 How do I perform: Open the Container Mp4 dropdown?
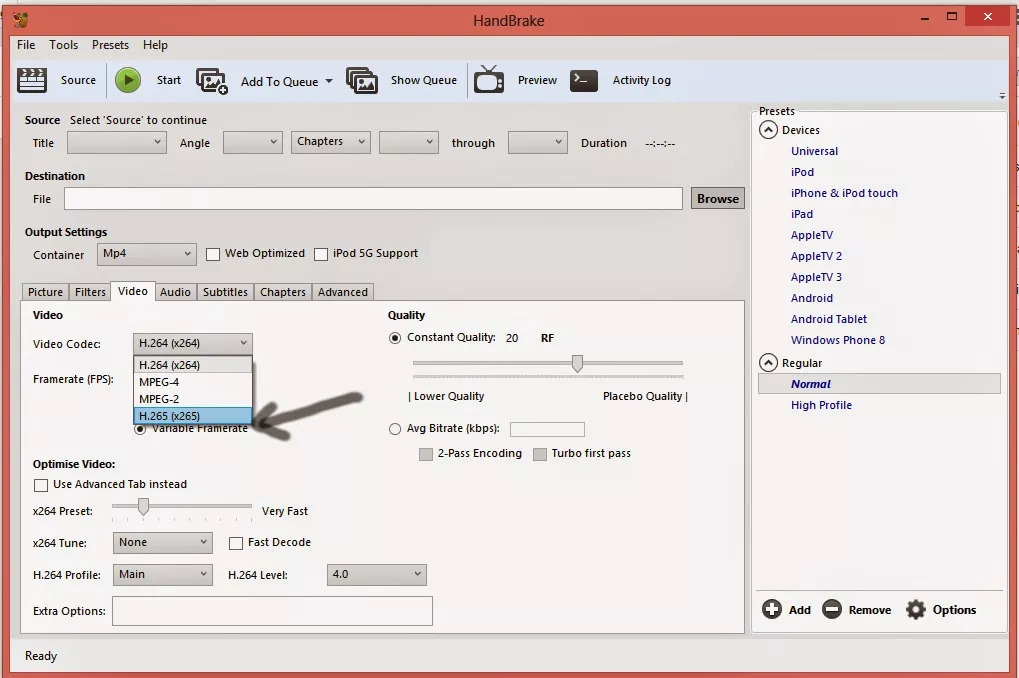146,254
